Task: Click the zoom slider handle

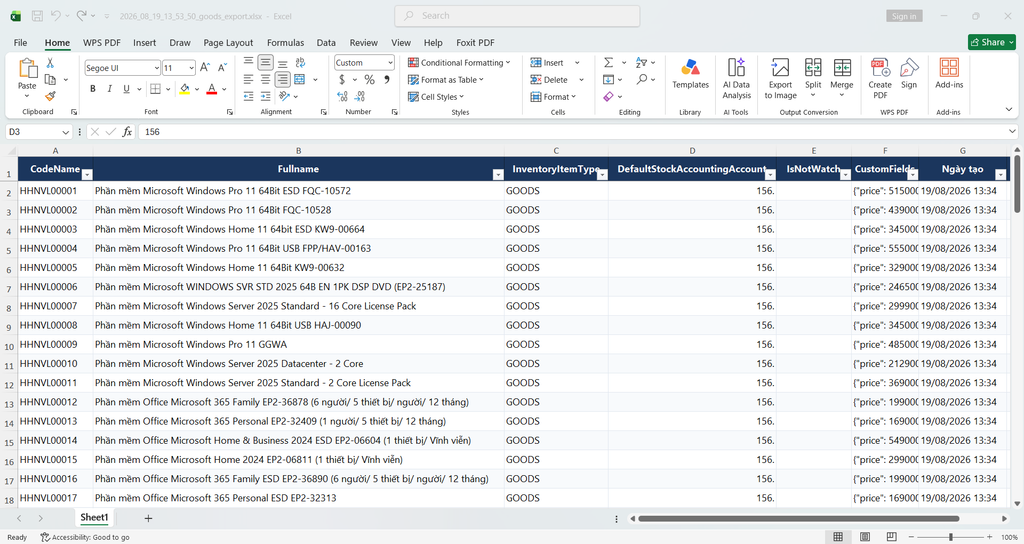Action: [951, 537]
